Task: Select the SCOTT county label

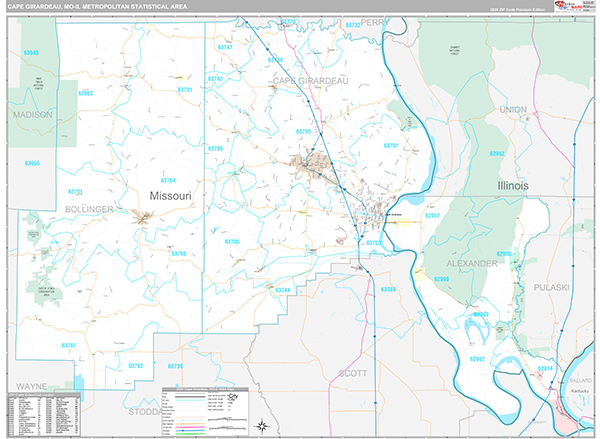Action: 353,372
